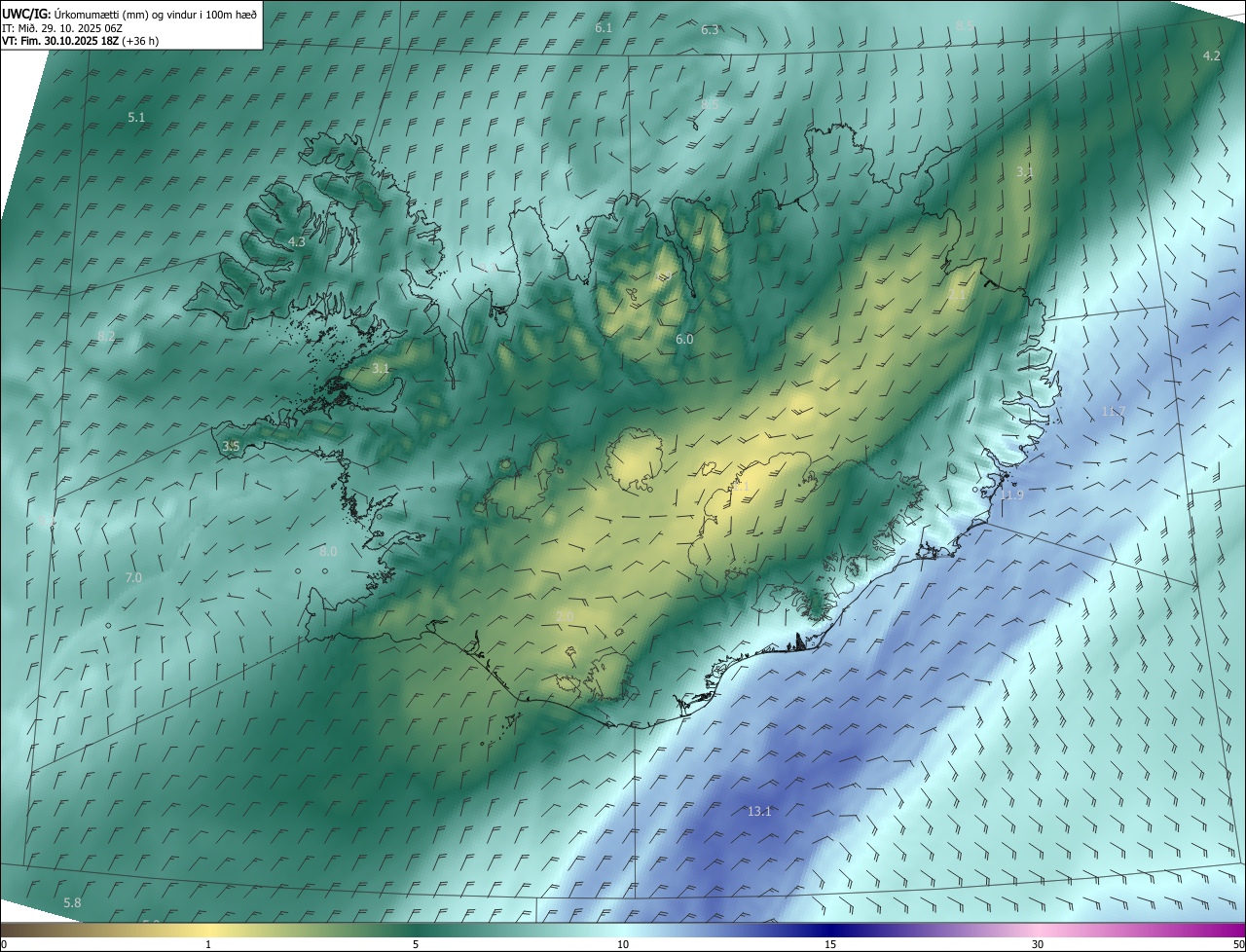
Task: Click the 8.0 value near Reykjanes
Action: pyautogui.click(x=328, y=551)
